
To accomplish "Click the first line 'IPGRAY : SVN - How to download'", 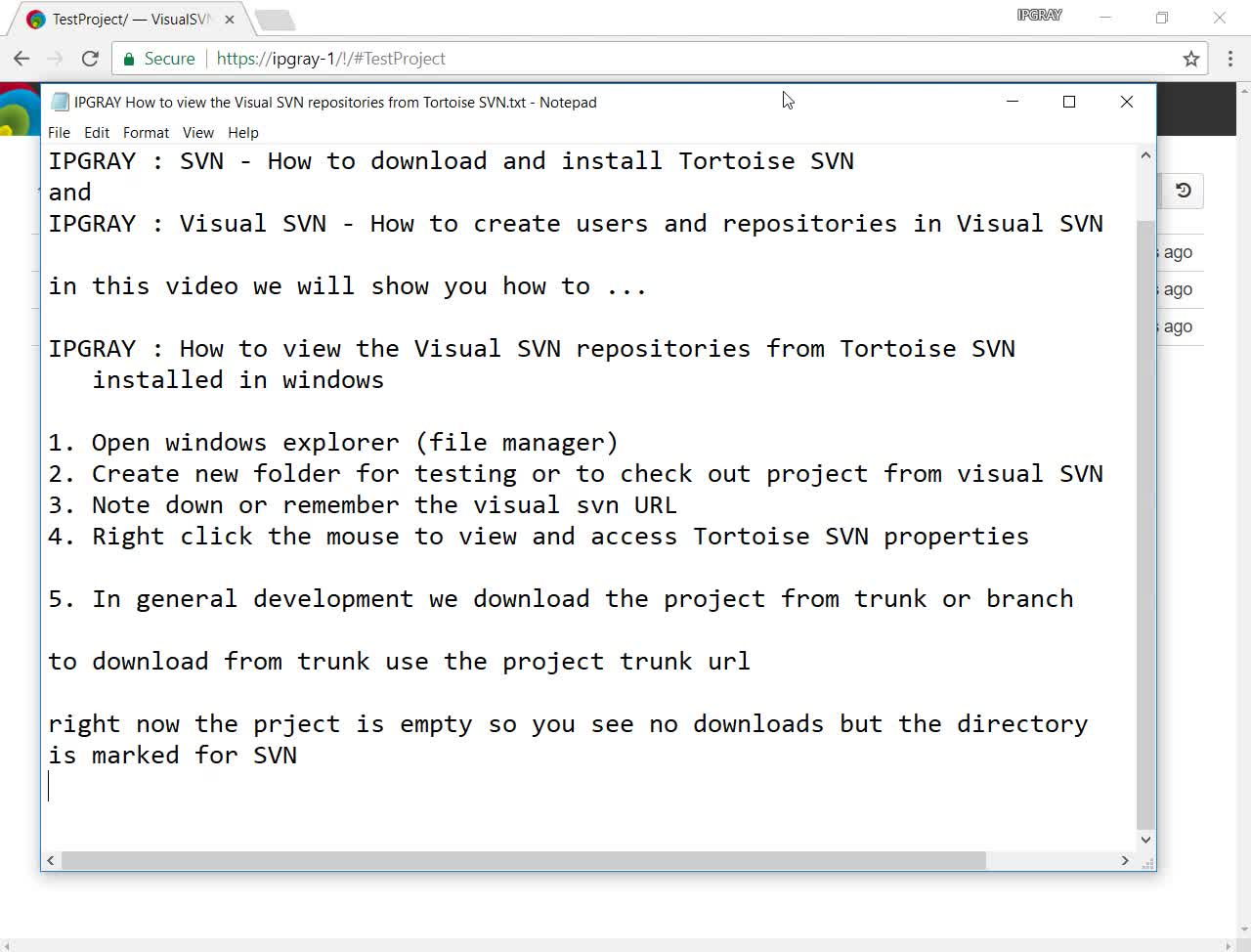I will (x=452, y=161).
